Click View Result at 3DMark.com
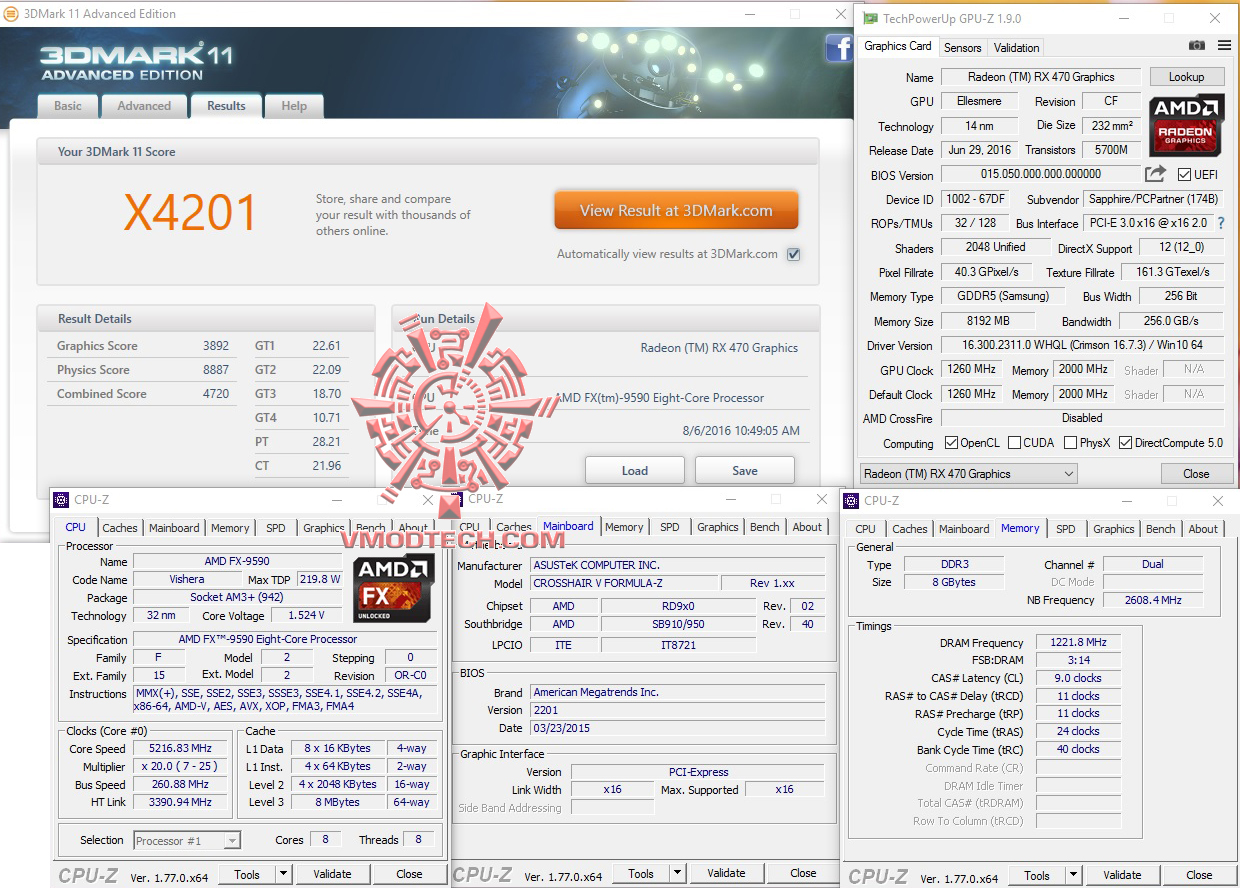This screenshot has width=1240, height=888. pos(676,211)
